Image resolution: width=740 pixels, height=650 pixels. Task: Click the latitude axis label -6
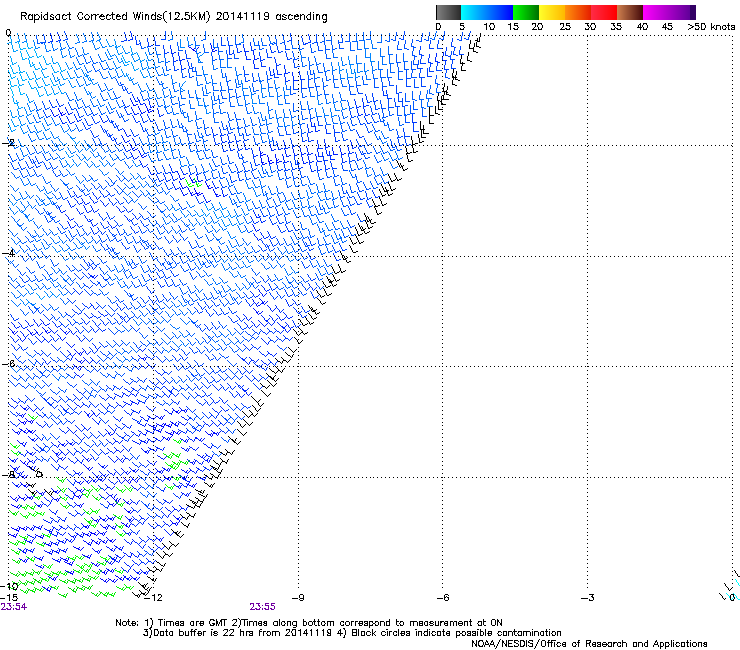coord(8,364)
